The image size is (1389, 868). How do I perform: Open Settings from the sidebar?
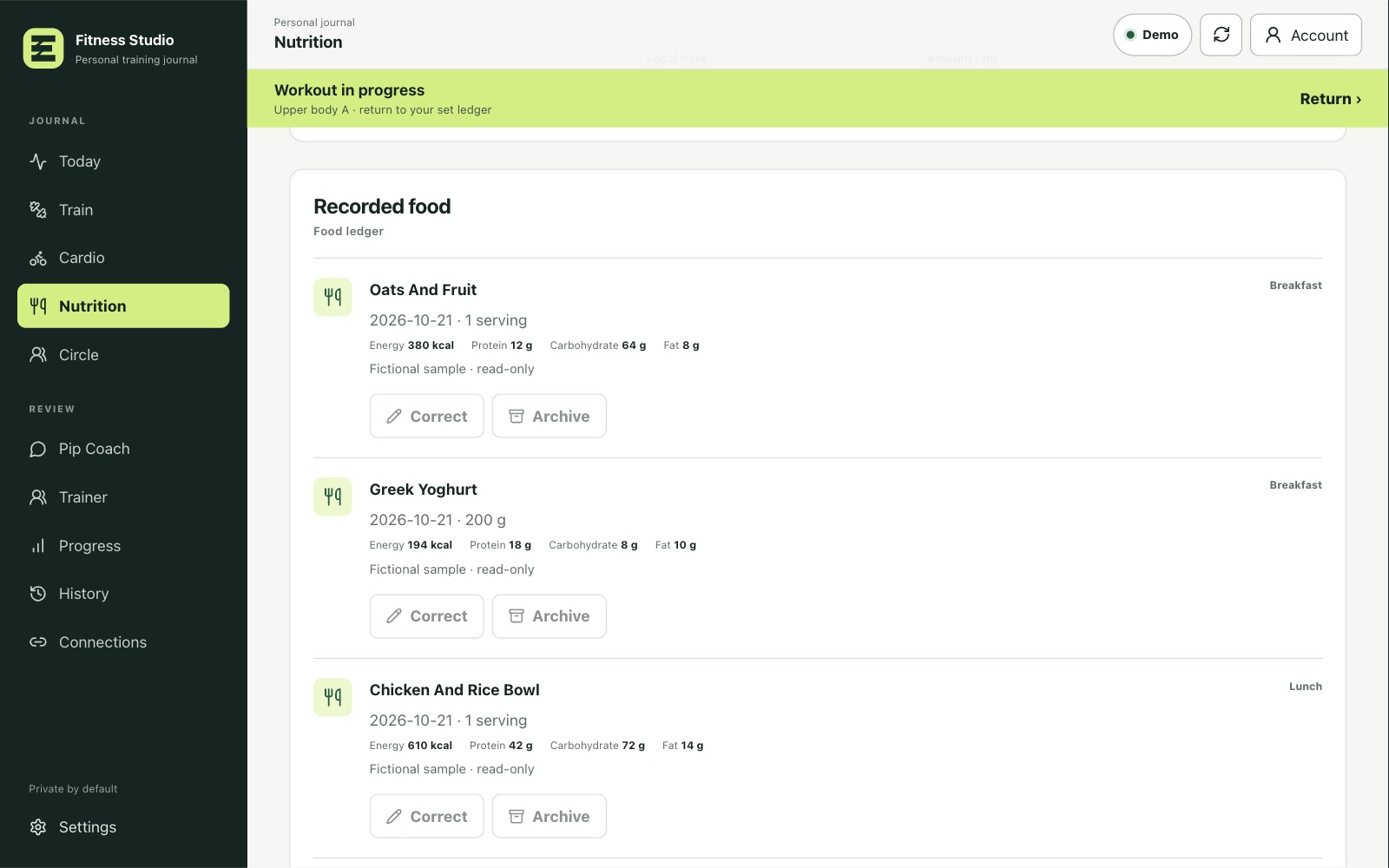[123, 827]
